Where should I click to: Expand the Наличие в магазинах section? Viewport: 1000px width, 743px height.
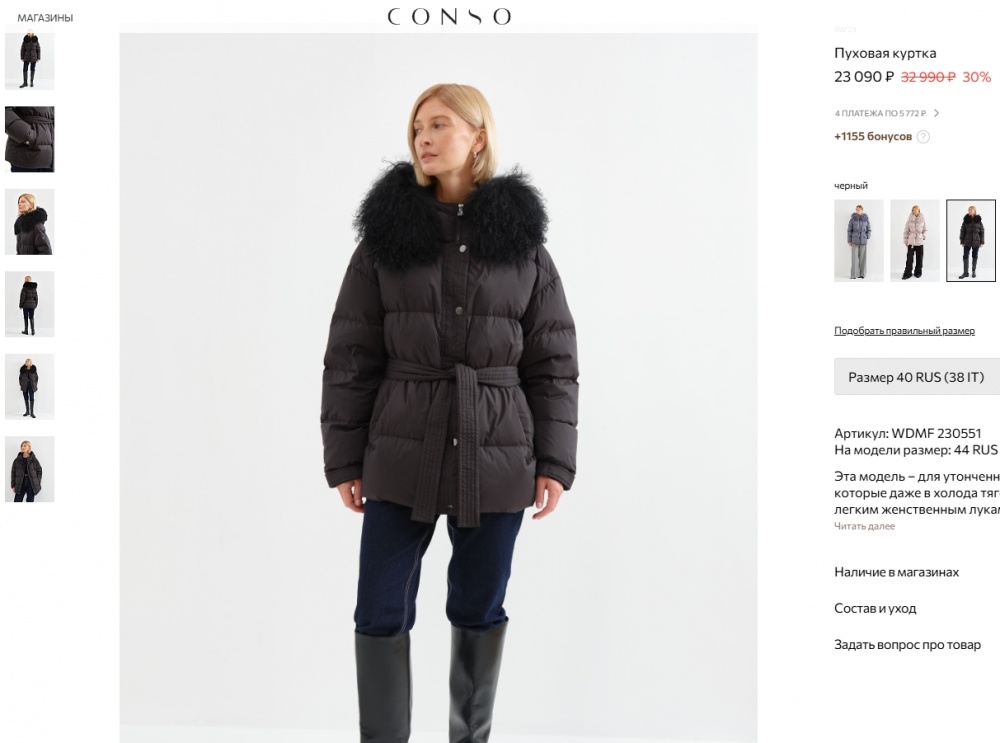pyautogui.click(x=896, y=572)
